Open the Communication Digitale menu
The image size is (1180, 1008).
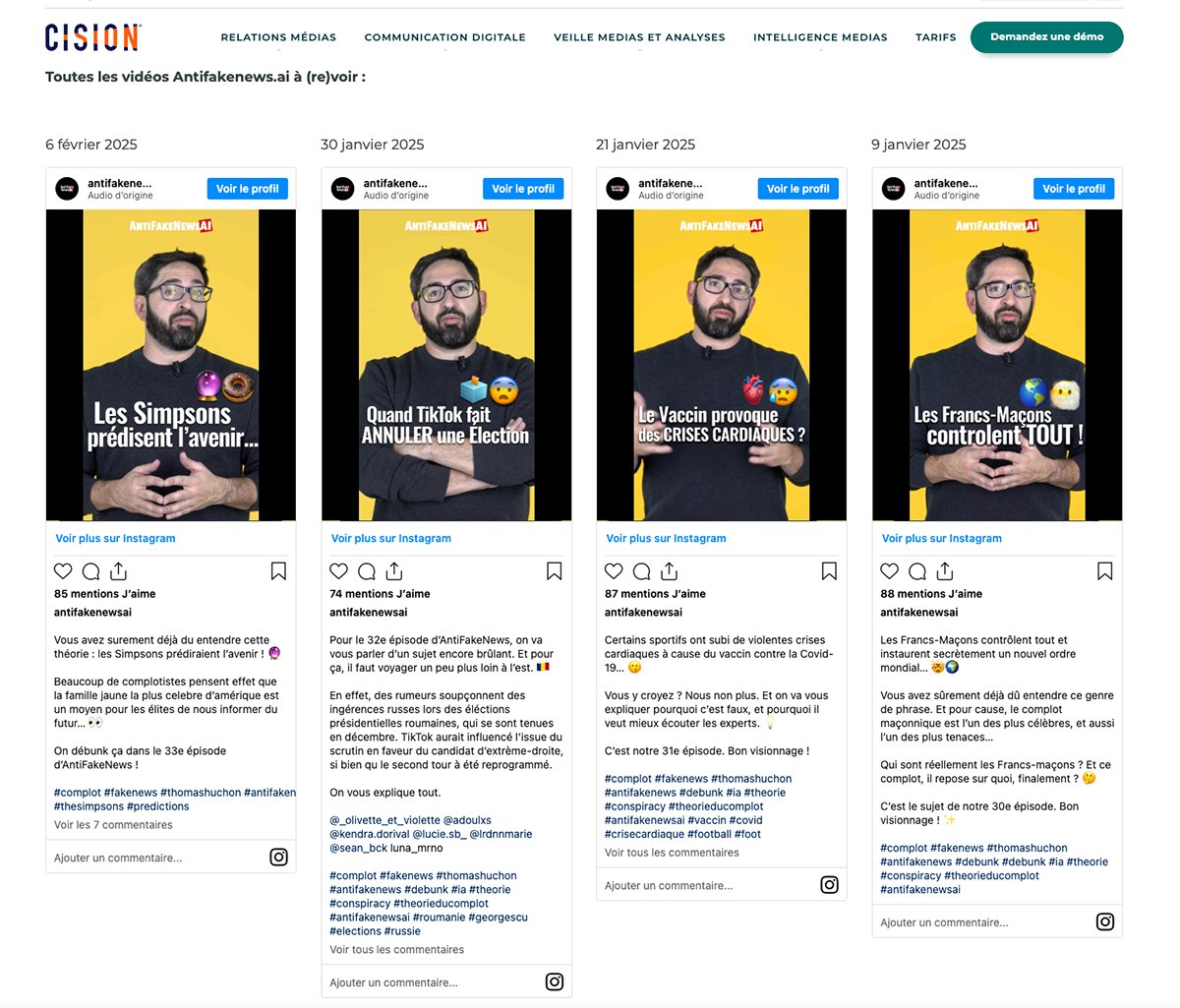[x=444, y=37]
